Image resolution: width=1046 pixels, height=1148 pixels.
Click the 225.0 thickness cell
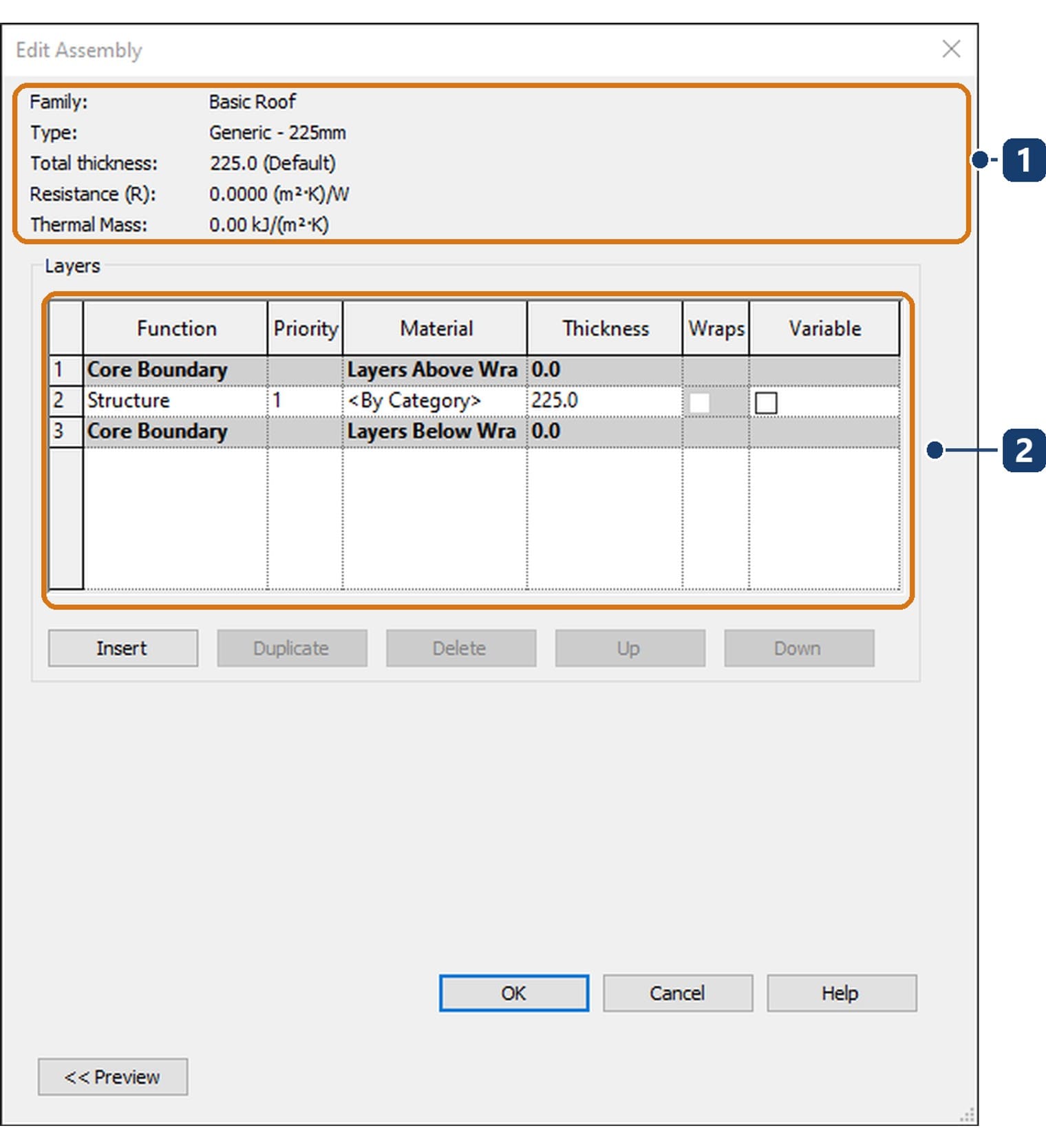(x=605, y=401)
